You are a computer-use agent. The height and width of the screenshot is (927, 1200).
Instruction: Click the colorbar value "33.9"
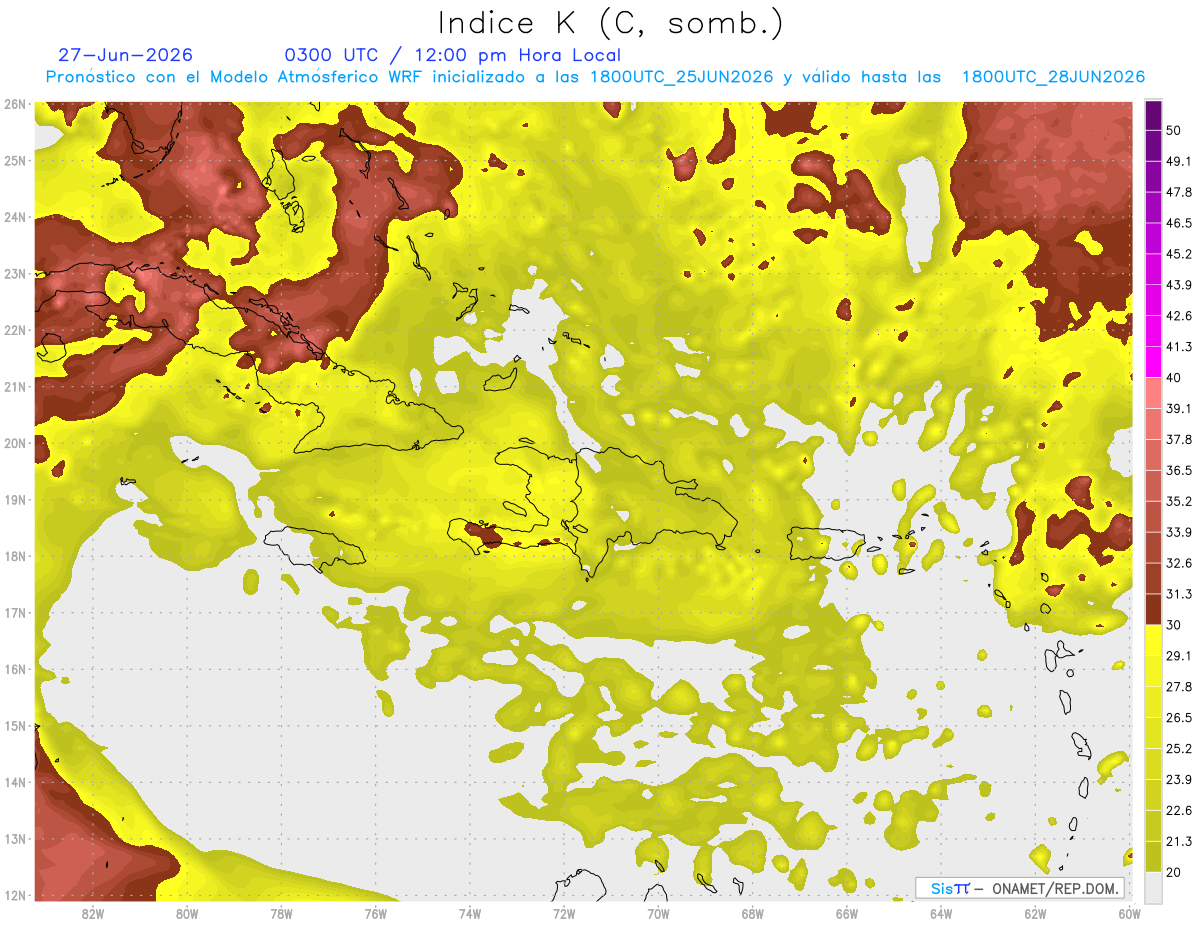tap(1179, 532)
